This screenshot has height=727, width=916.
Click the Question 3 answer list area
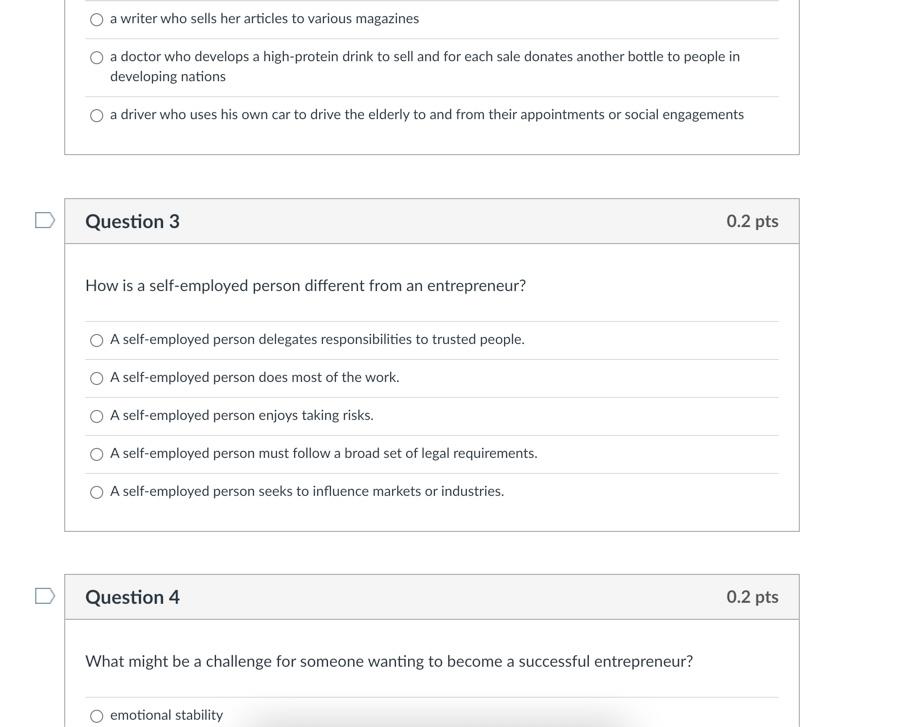tap(431, 415)
